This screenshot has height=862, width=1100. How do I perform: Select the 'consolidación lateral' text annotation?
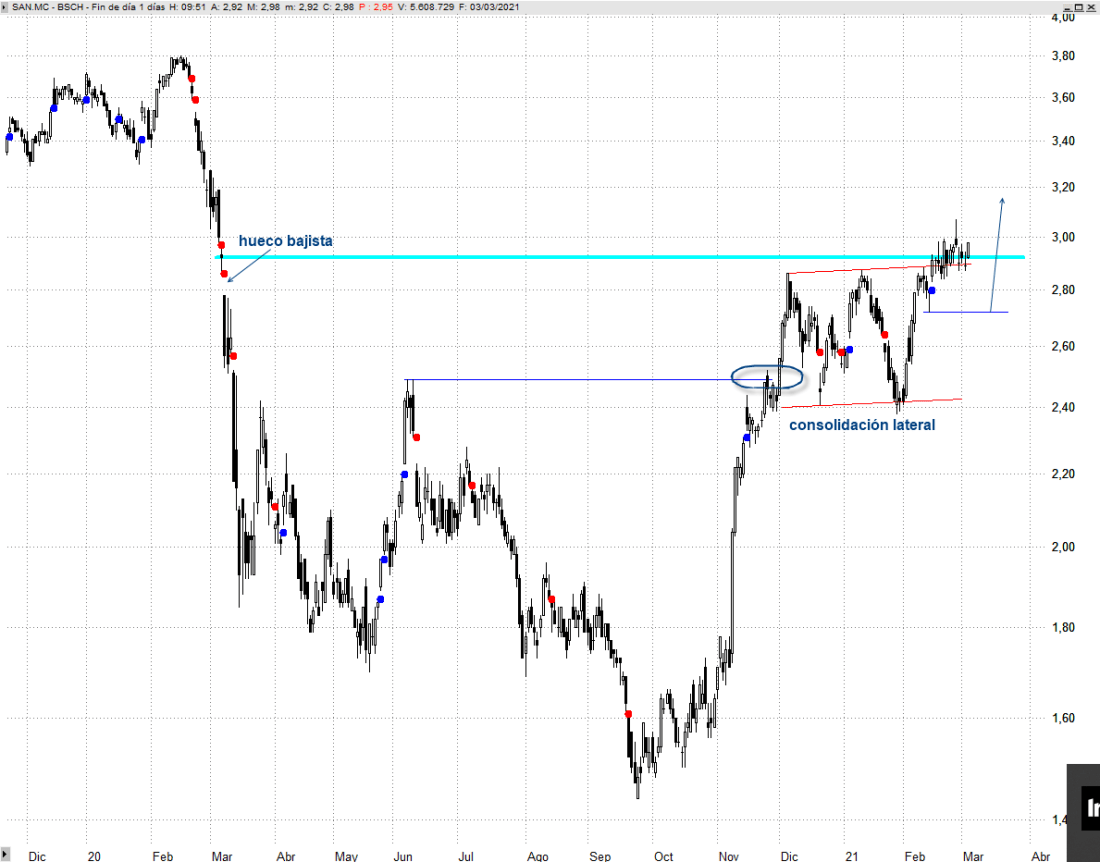[862, 425]
